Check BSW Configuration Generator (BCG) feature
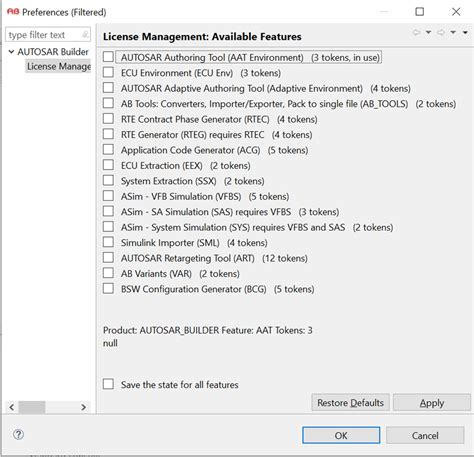 tap(108, 288)
